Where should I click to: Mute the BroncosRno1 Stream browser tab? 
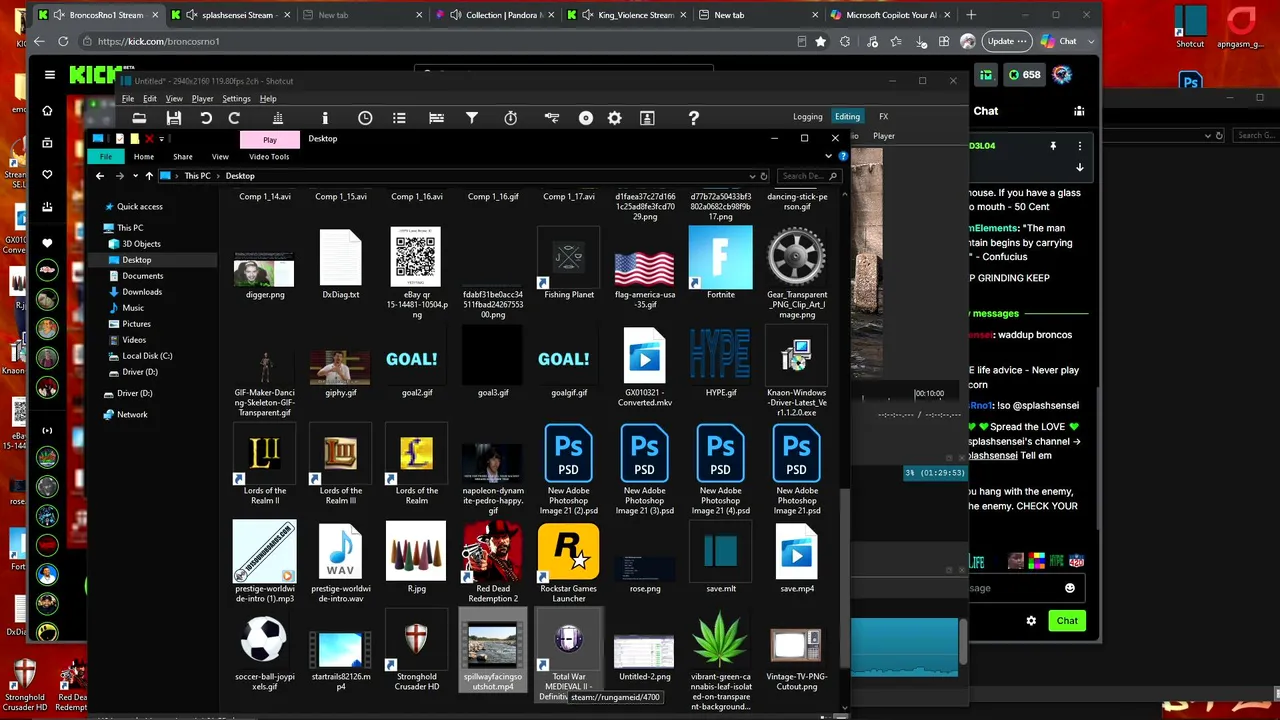coord(60,15)
